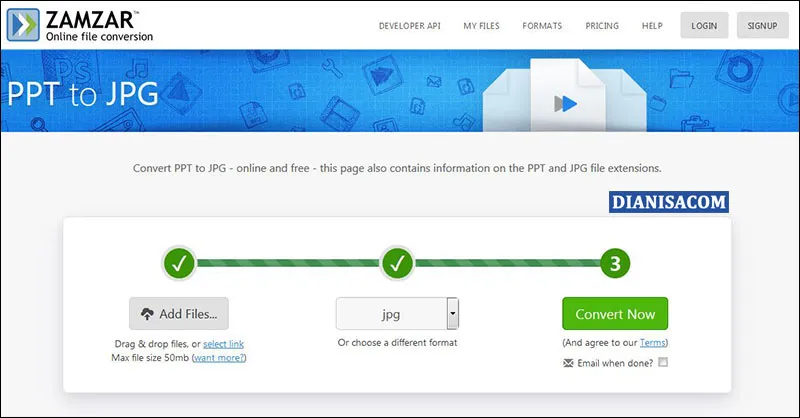Go to My Files in the top navigation
The height and width of the screenshot is (418, 800).
[483, 26]
